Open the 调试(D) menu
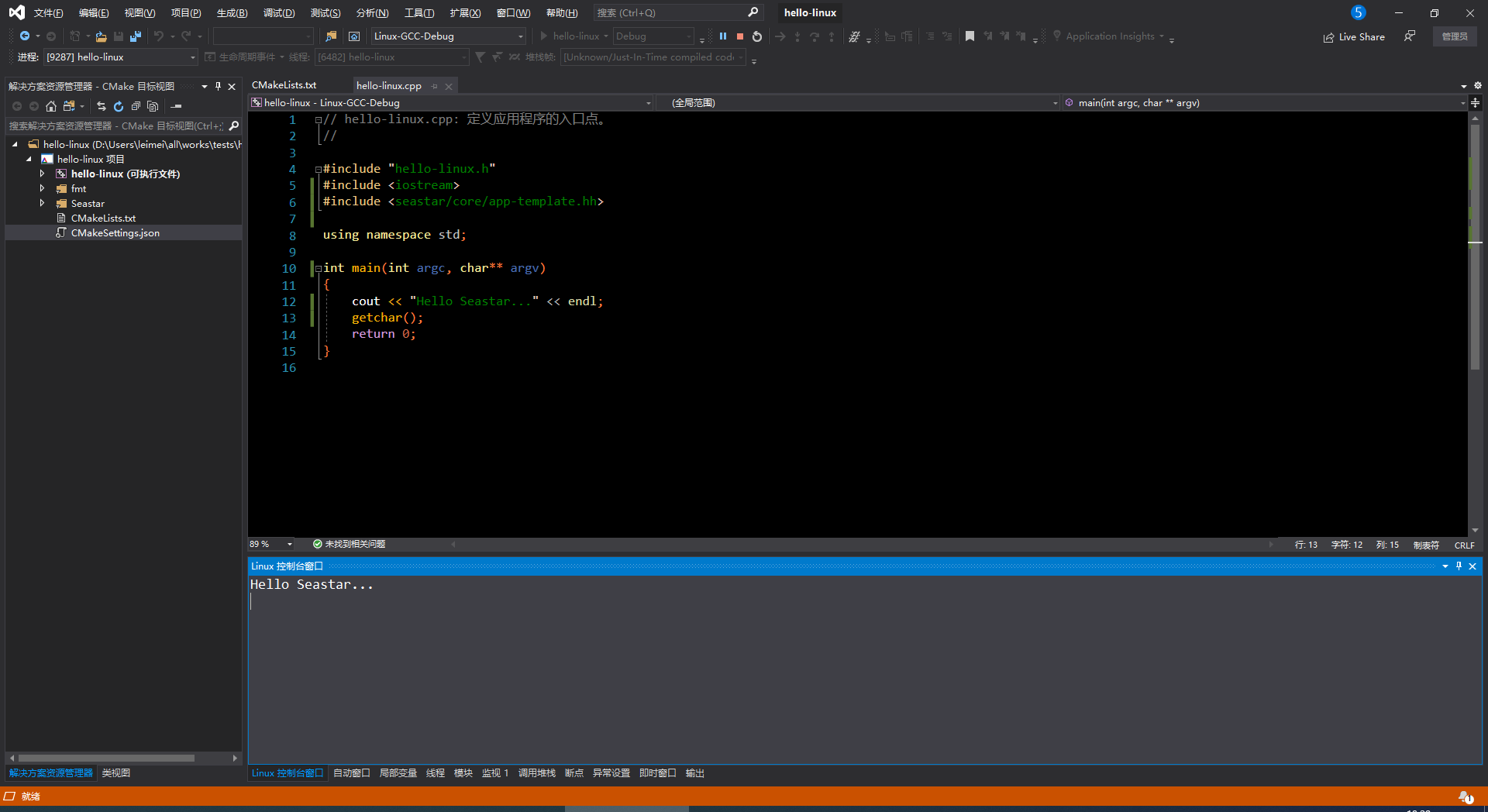Screen dimensions: 1488x812 (279, 12)
